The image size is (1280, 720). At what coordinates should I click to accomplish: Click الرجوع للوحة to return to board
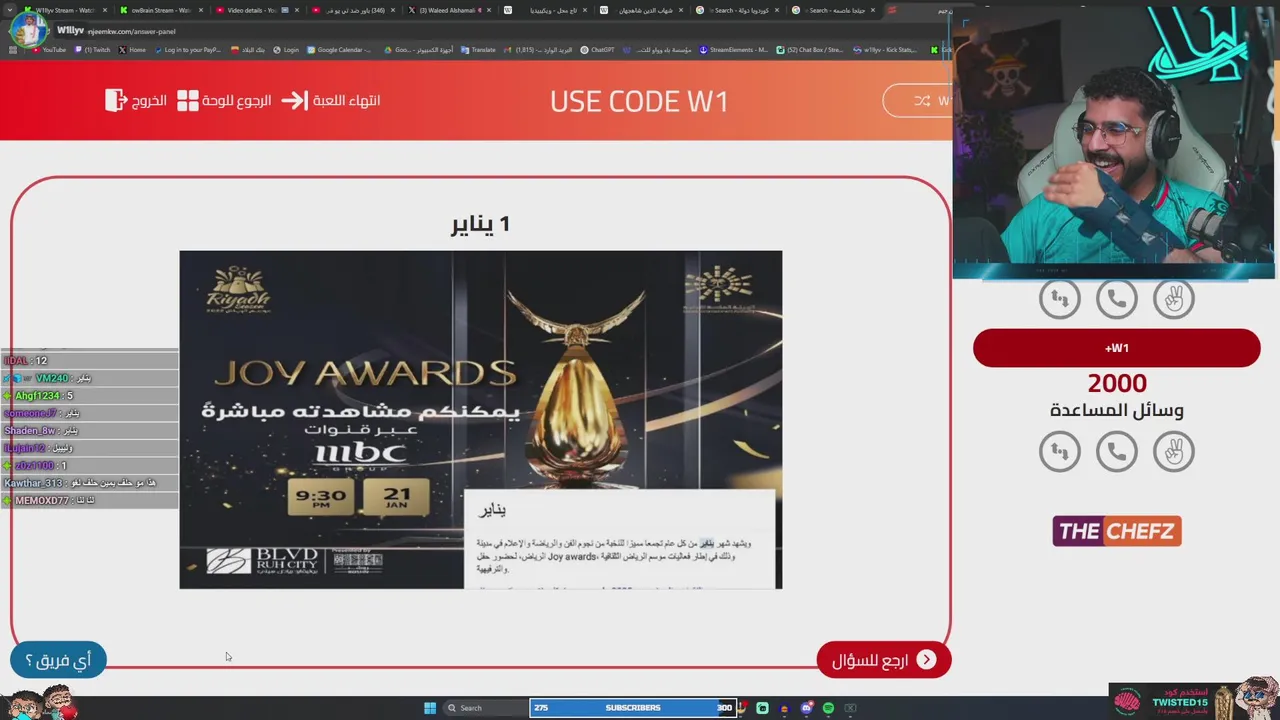pyautogui.click(x=224, y=100)
